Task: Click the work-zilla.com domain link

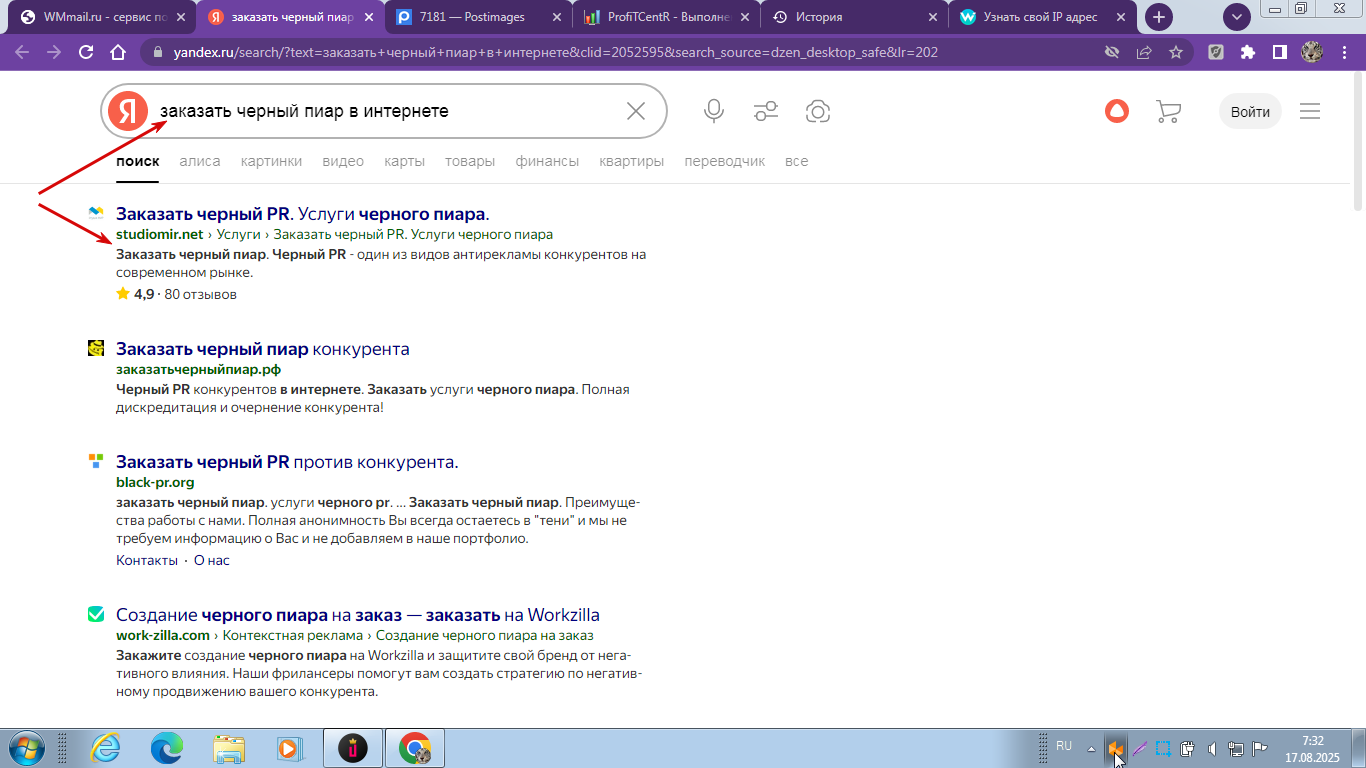Action: [163, 636]
